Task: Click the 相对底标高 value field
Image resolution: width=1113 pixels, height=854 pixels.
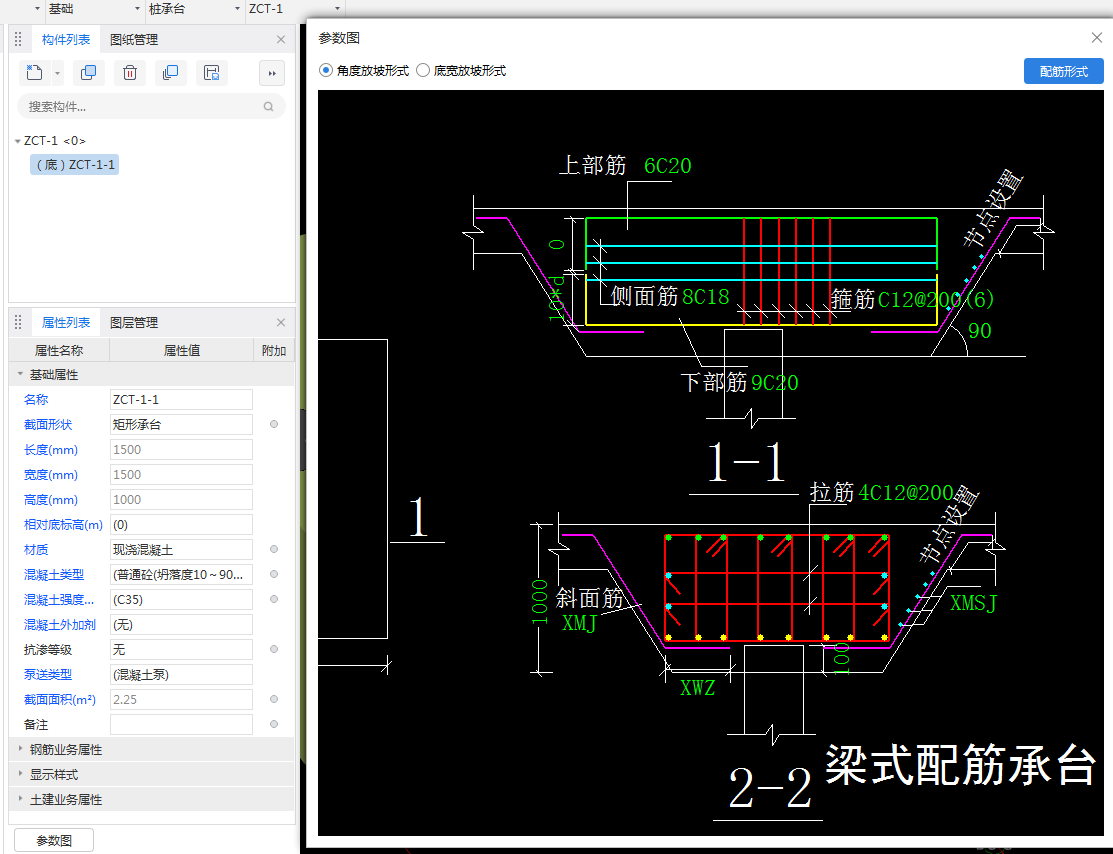Action: tap(181, 525)
